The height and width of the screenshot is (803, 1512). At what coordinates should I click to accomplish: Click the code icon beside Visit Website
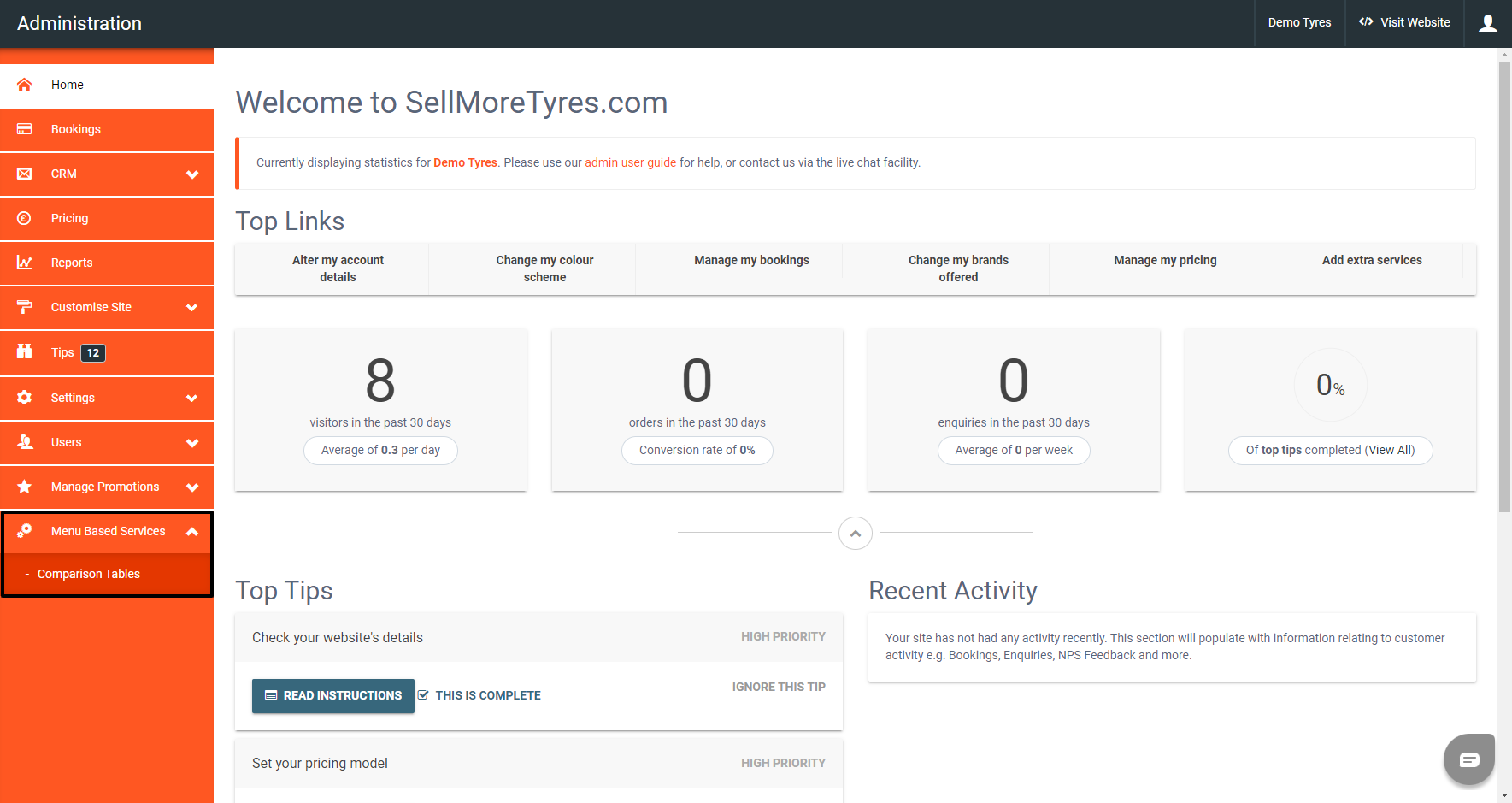(x=1366, y=22)
